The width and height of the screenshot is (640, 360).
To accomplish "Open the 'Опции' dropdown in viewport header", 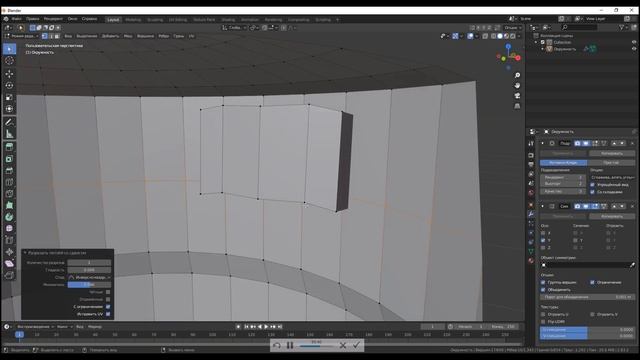I will tap(512, 28).
